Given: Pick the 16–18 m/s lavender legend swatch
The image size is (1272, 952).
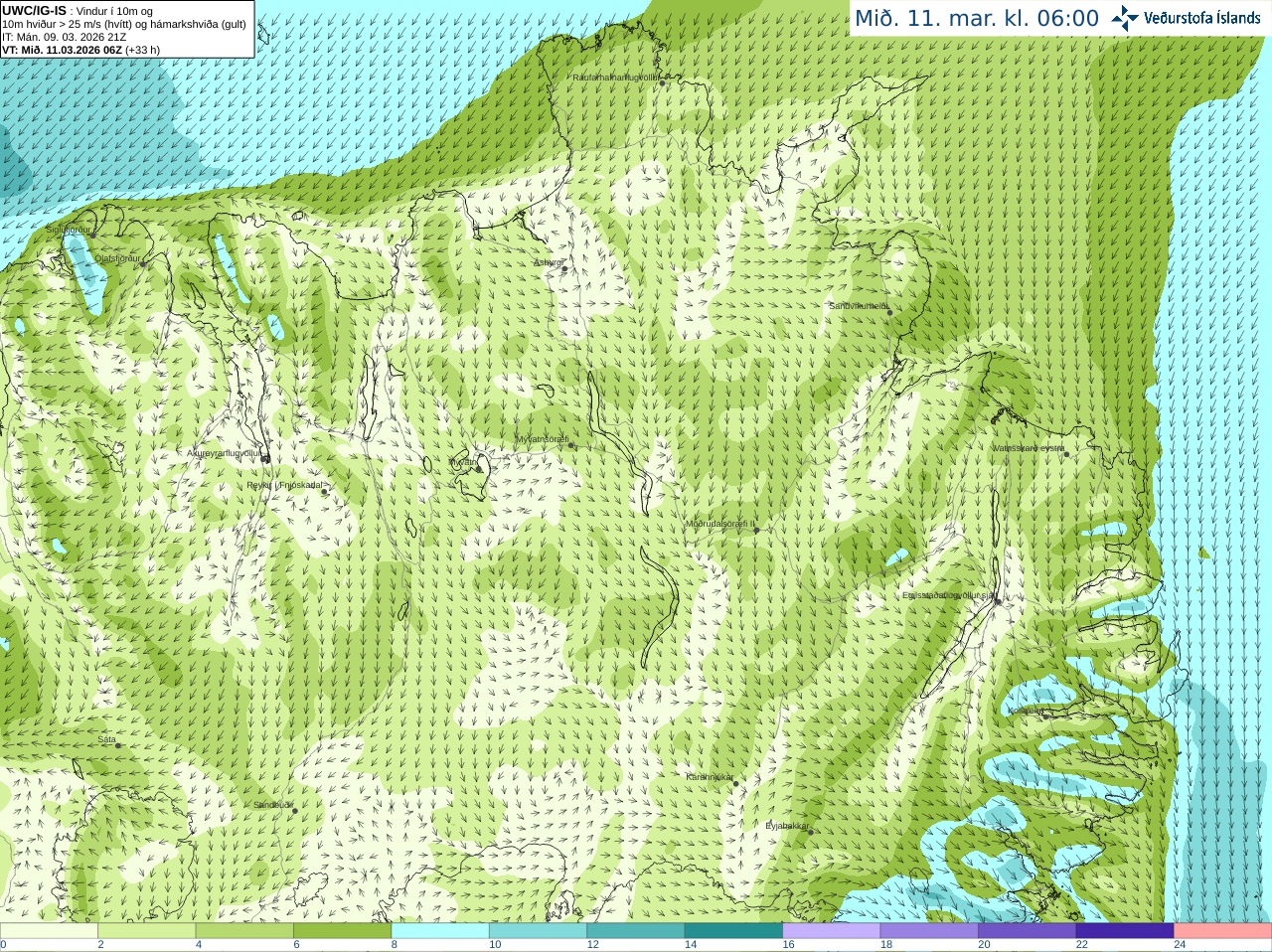Looking at the screenshot, I should click(832, 931).
